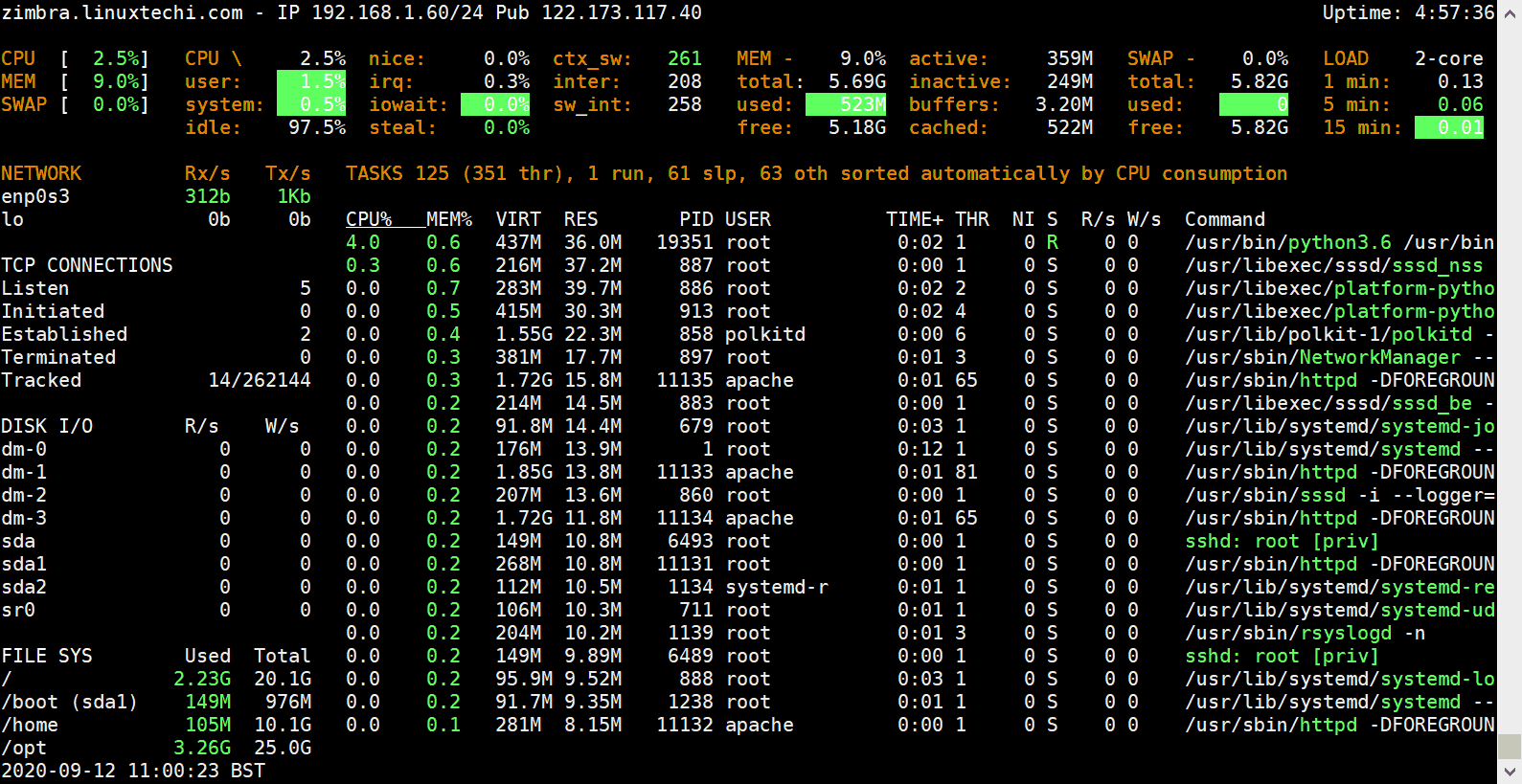This screenshot has width=1522, height=784.
Task: Click the PID column header
Action: [696, 219]
